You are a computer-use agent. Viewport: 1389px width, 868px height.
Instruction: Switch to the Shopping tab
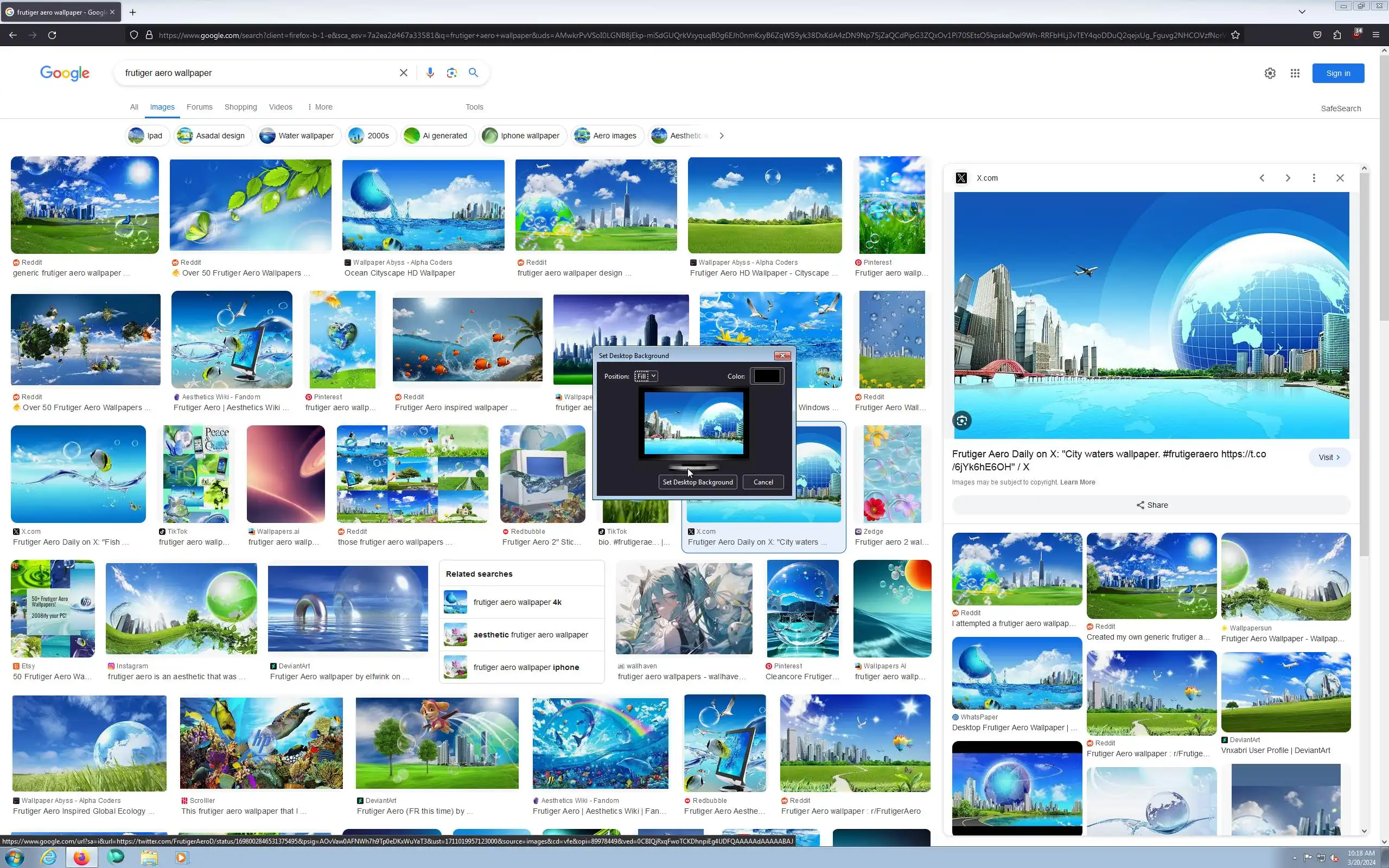[240, 107]
